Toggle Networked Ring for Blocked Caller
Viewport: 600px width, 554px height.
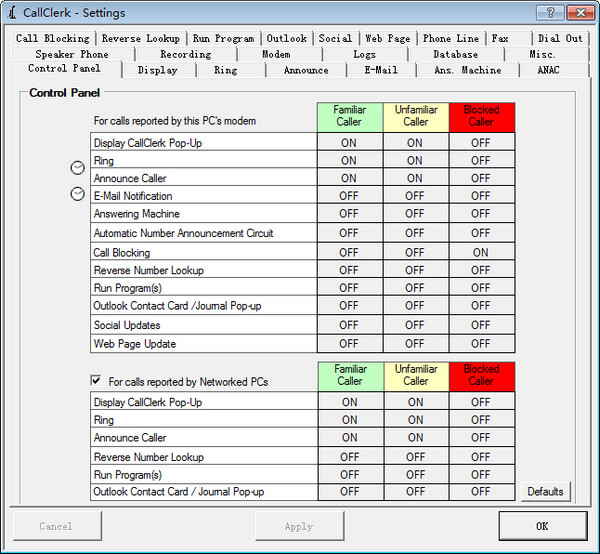[481, 420]
